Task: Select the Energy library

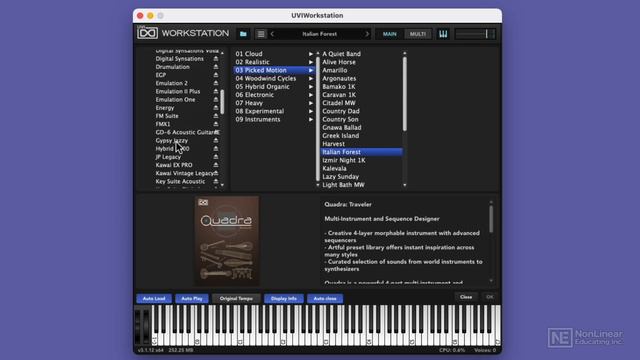Action: 165,108
